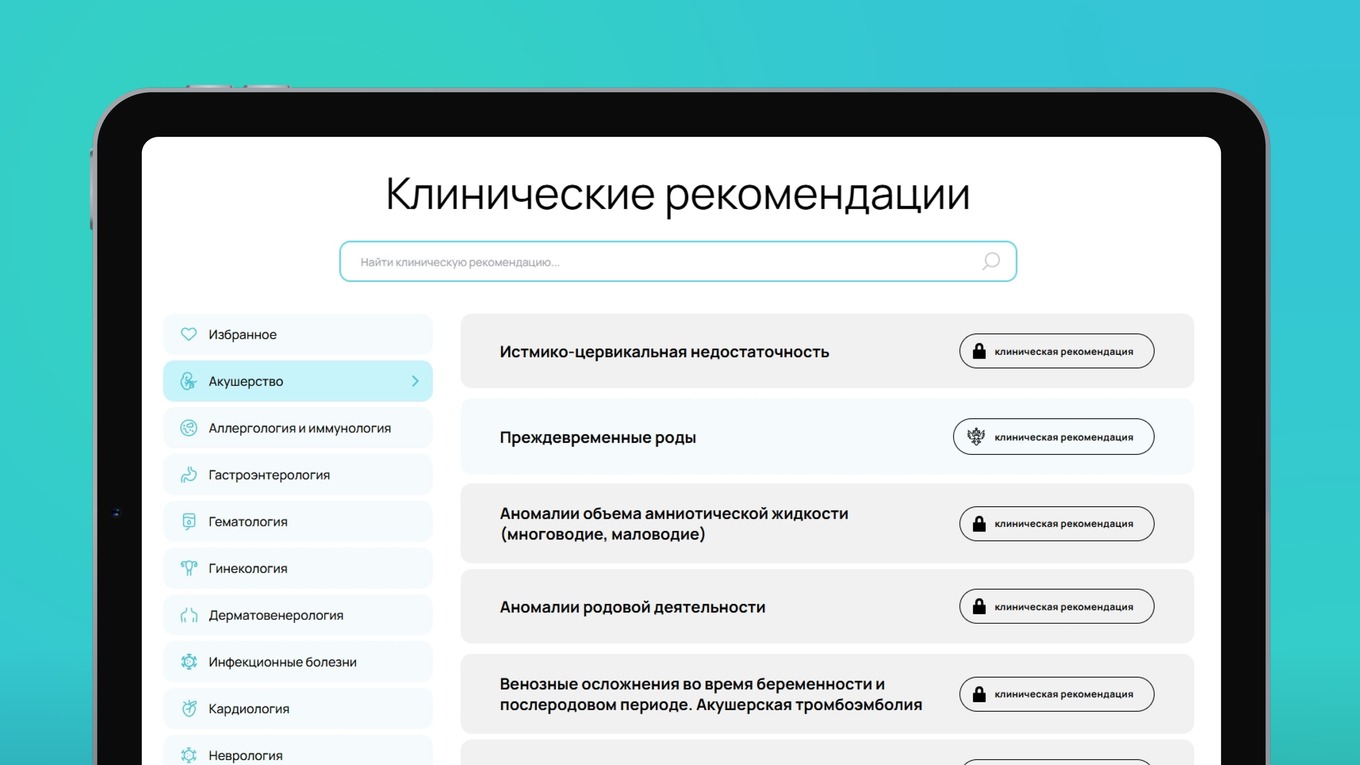
Task: Click the Клинические рекомендации page heading
Action: coord(678,193)
